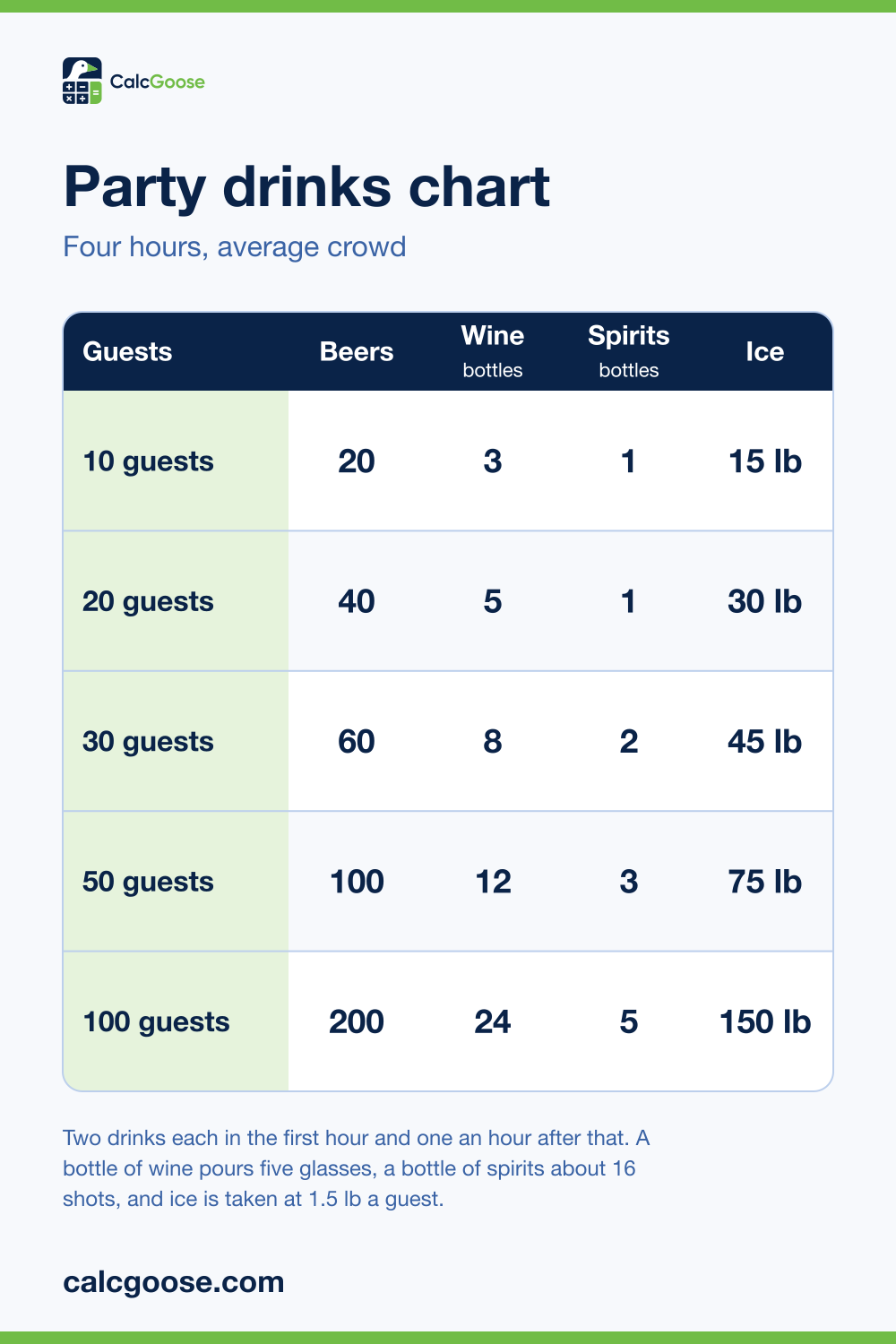Click the 100 guests row label

coord(156,1021)
